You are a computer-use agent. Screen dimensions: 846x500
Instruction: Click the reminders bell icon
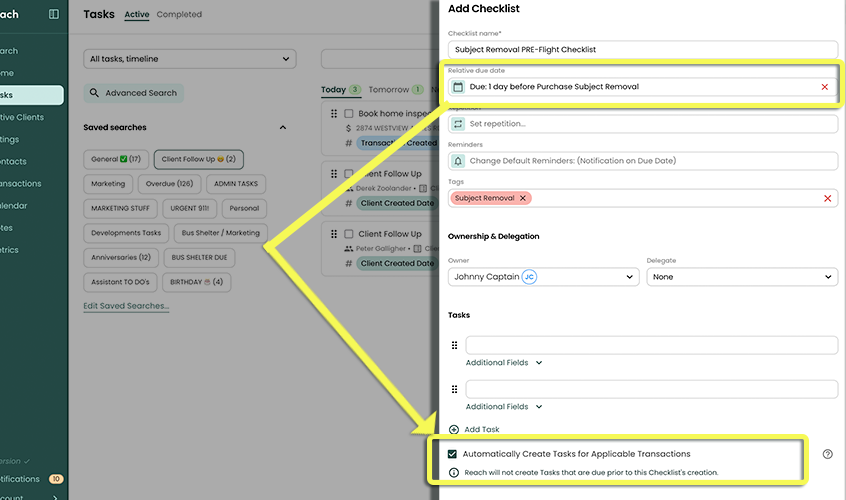tap(459, 161)
